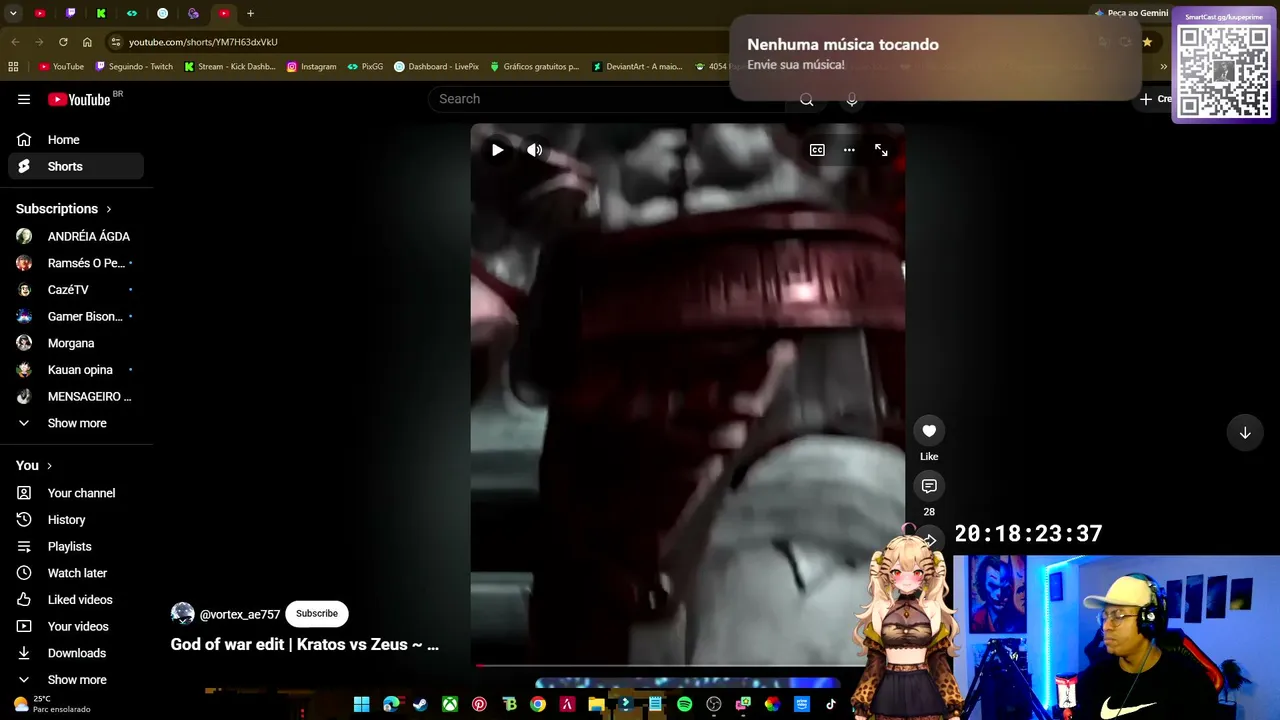The width and height of the screenshot is (1280, 720).
Task: Open the Stream - Kick Dashboard bookmark
Action: [230, 67]
